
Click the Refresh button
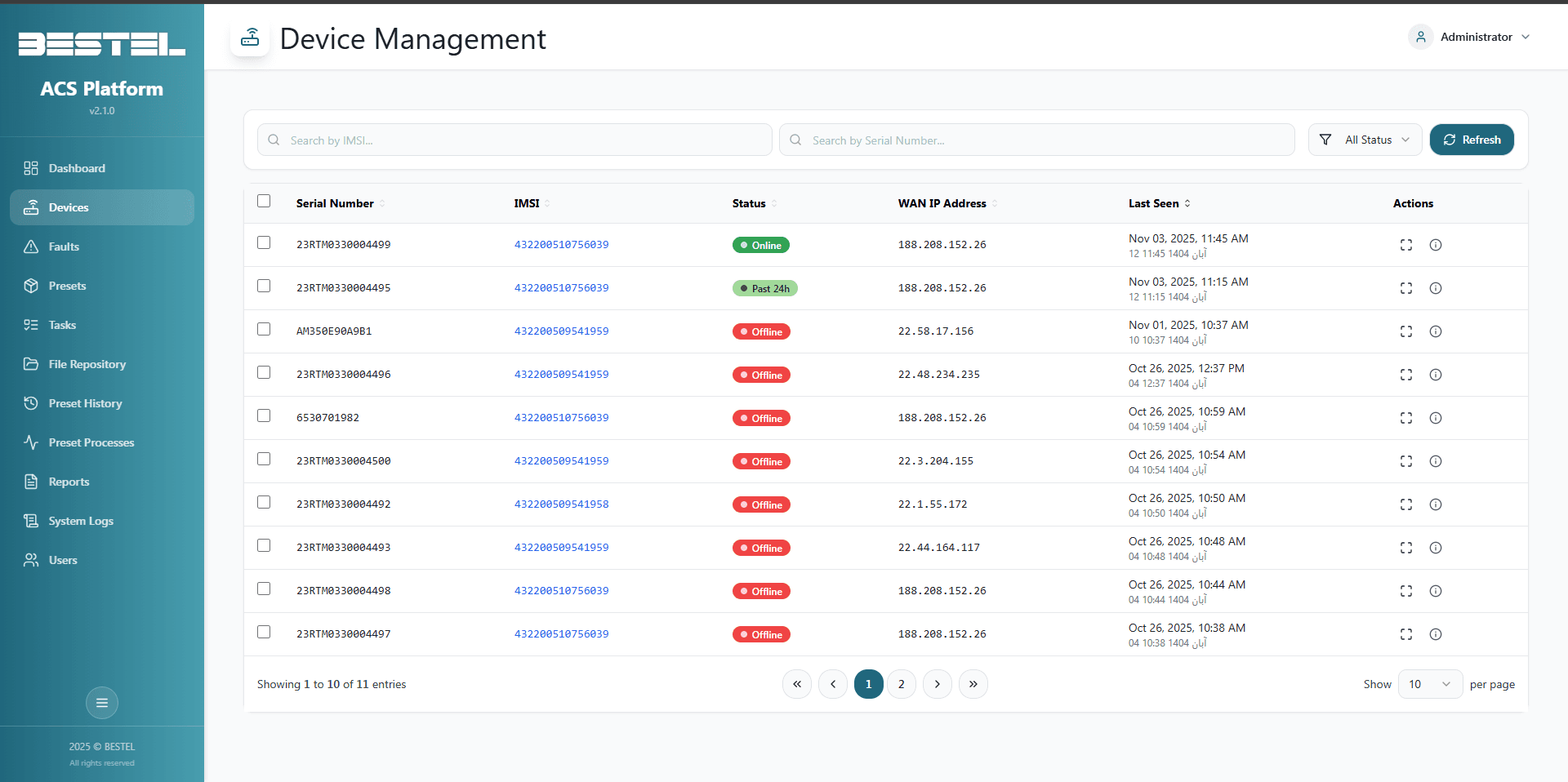[1472, 140]
